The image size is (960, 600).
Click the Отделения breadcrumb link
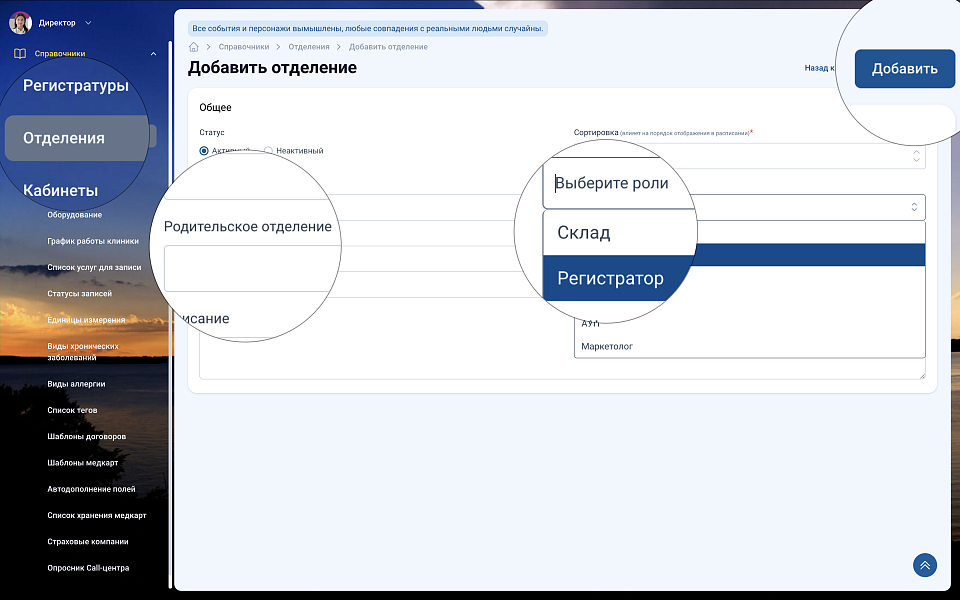click(x=307, y=47)
